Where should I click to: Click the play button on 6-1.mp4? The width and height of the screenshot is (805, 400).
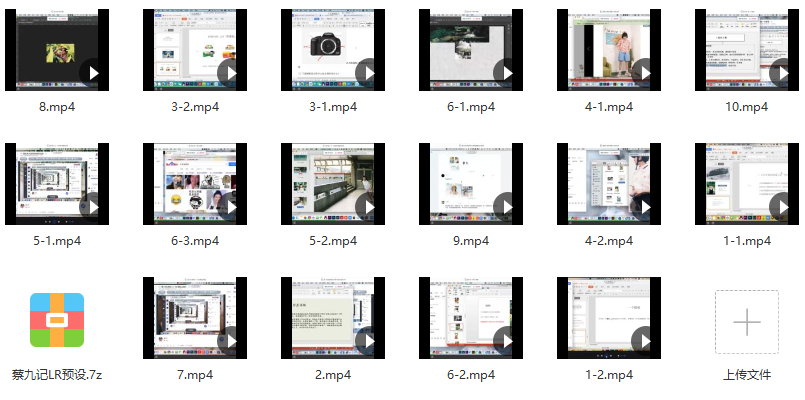click(x=507, y=73)
